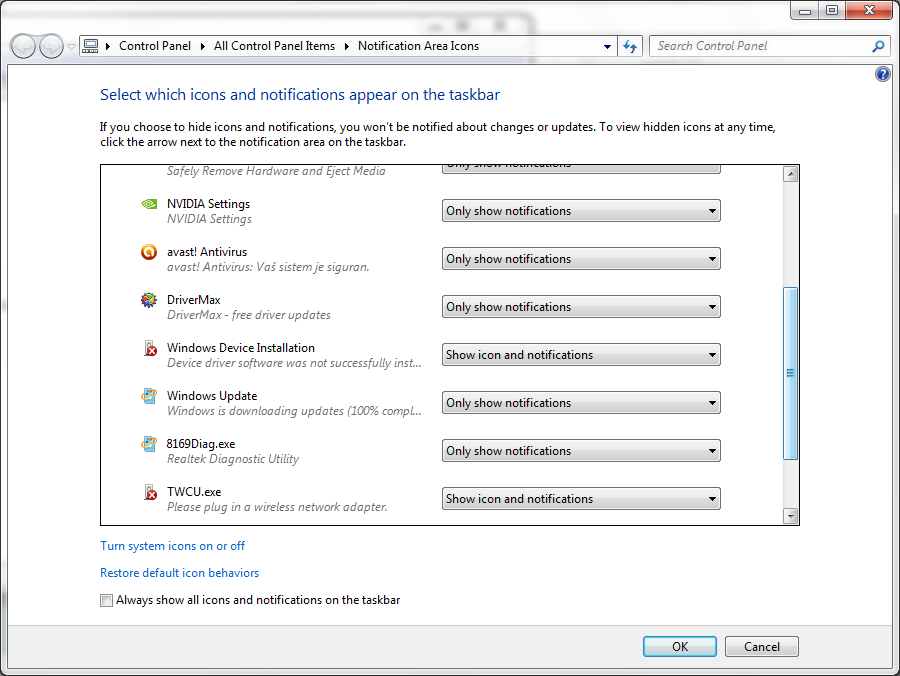Click the TWCU.exe wireless adapter icon
The width and height of the screenshot is (900, 676).
[150, 492]
